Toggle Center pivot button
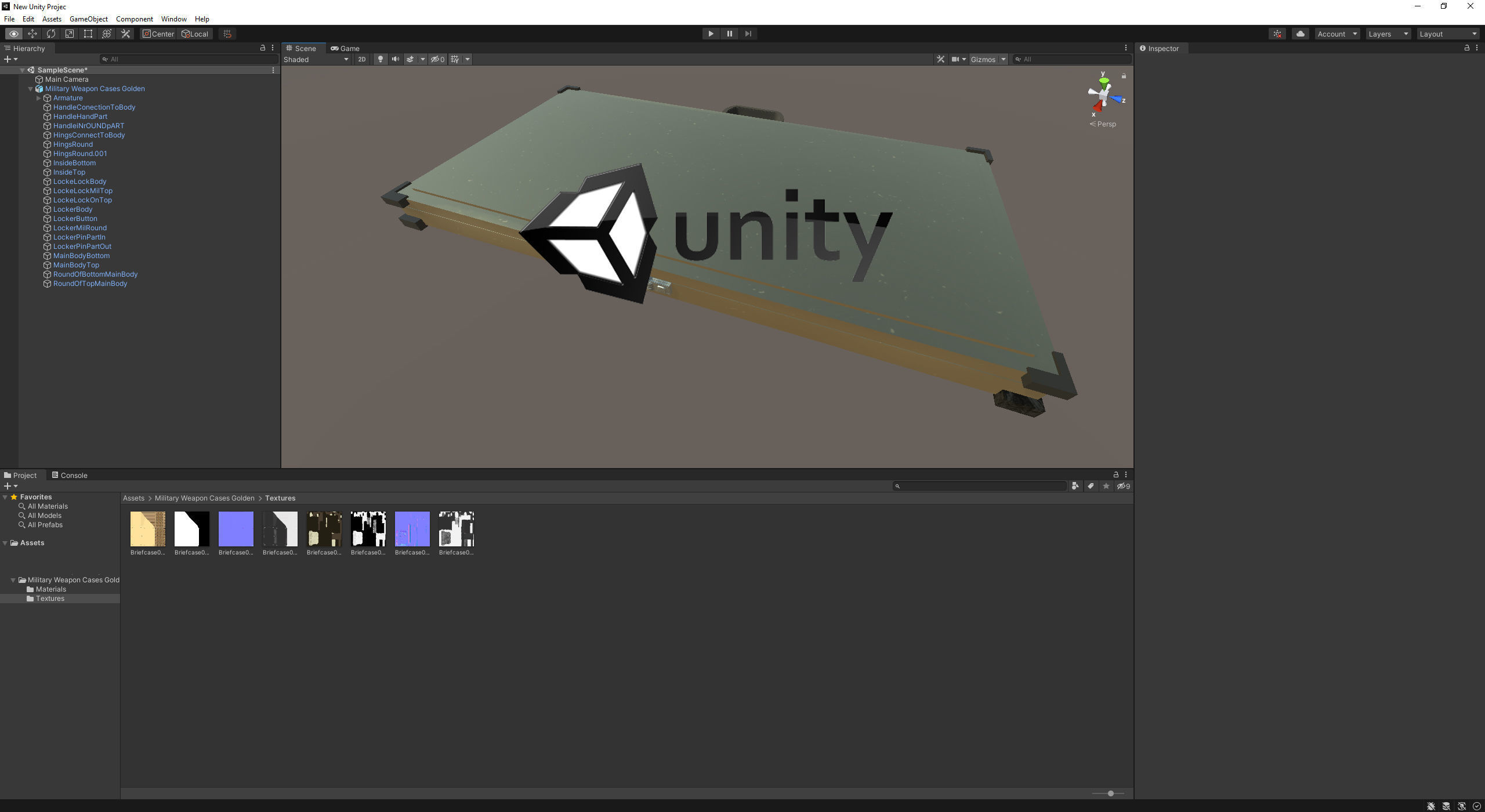This screenshot has height=812, width=1485. (158, 34)
